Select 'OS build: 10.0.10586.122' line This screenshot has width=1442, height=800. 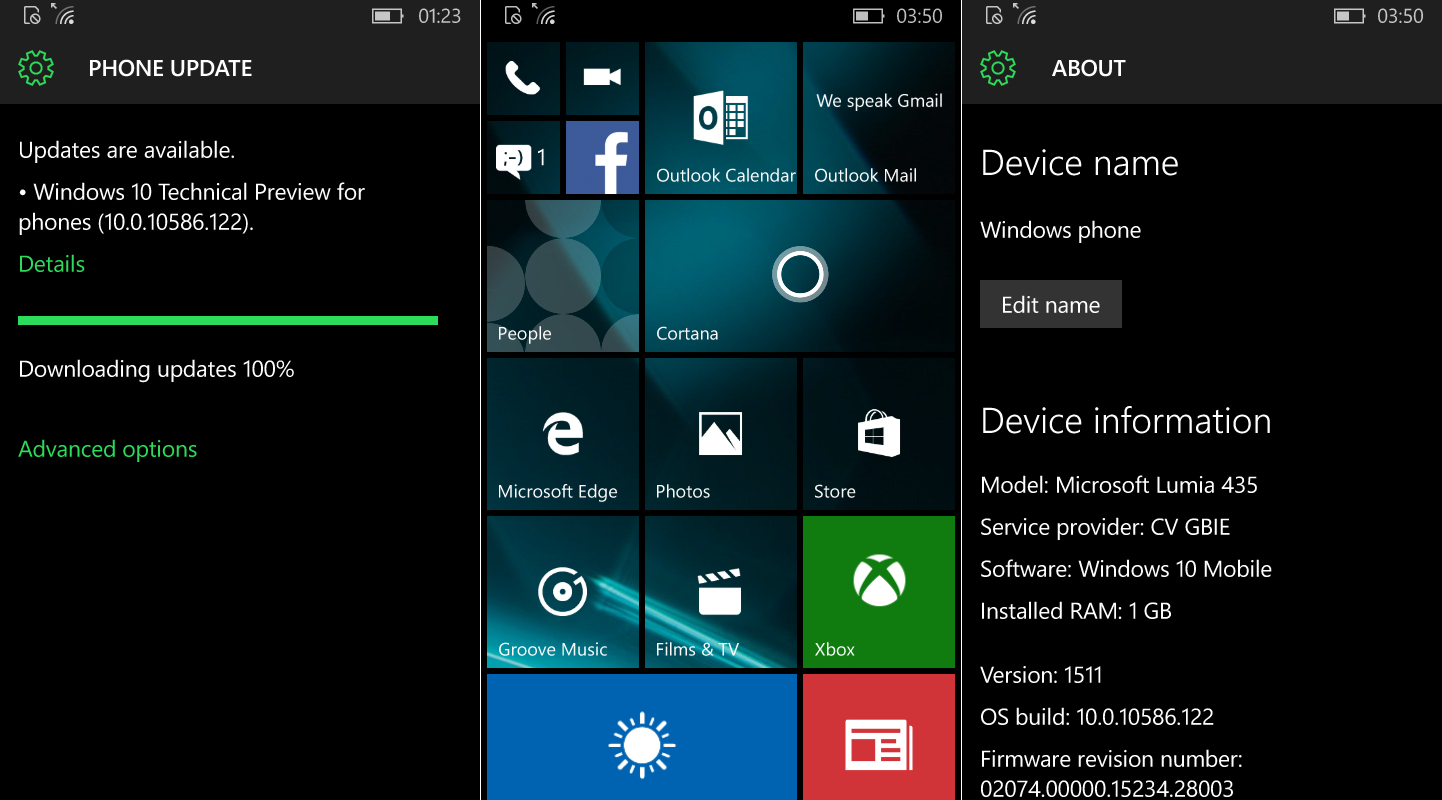[x=1097, y=717]
